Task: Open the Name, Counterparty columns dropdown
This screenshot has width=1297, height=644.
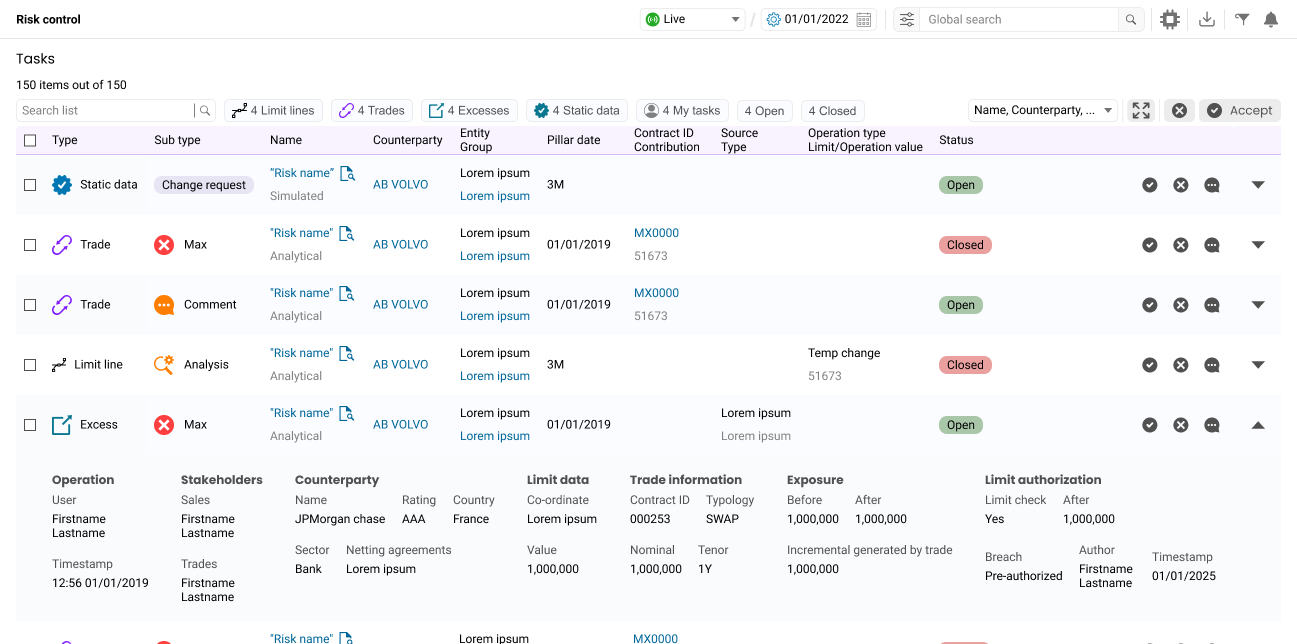Action: [x=1043, y=111]
